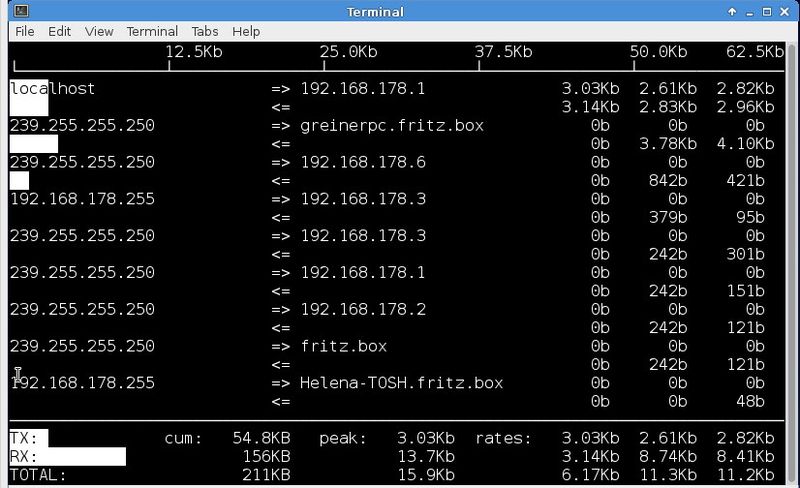Screen dimensions: 800x488
Task: Click the 842b rate value
Action: 668,181
